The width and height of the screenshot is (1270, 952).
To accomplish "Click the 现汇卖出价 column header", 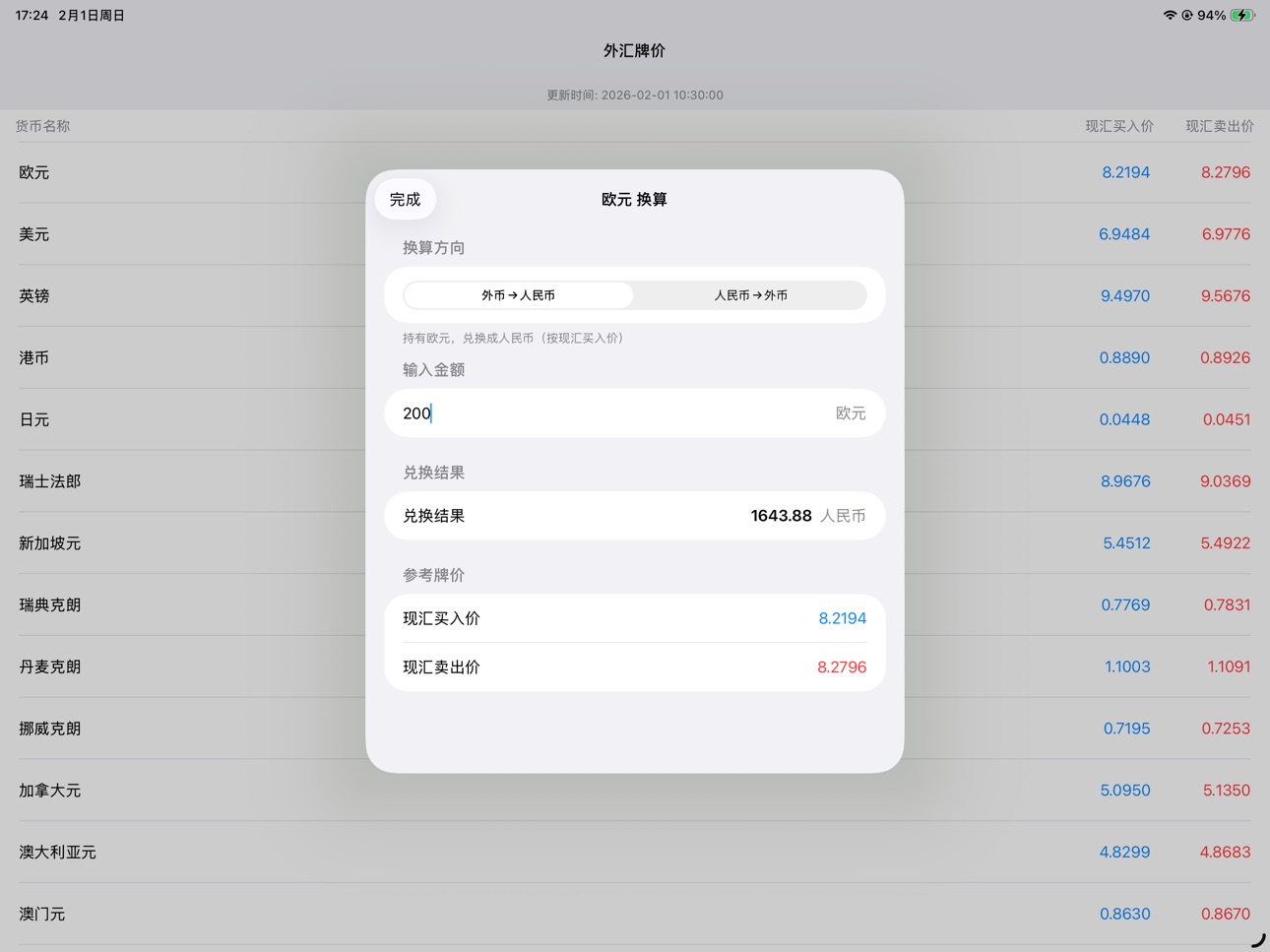I will pyautogui.click(x=1220, y=126).
